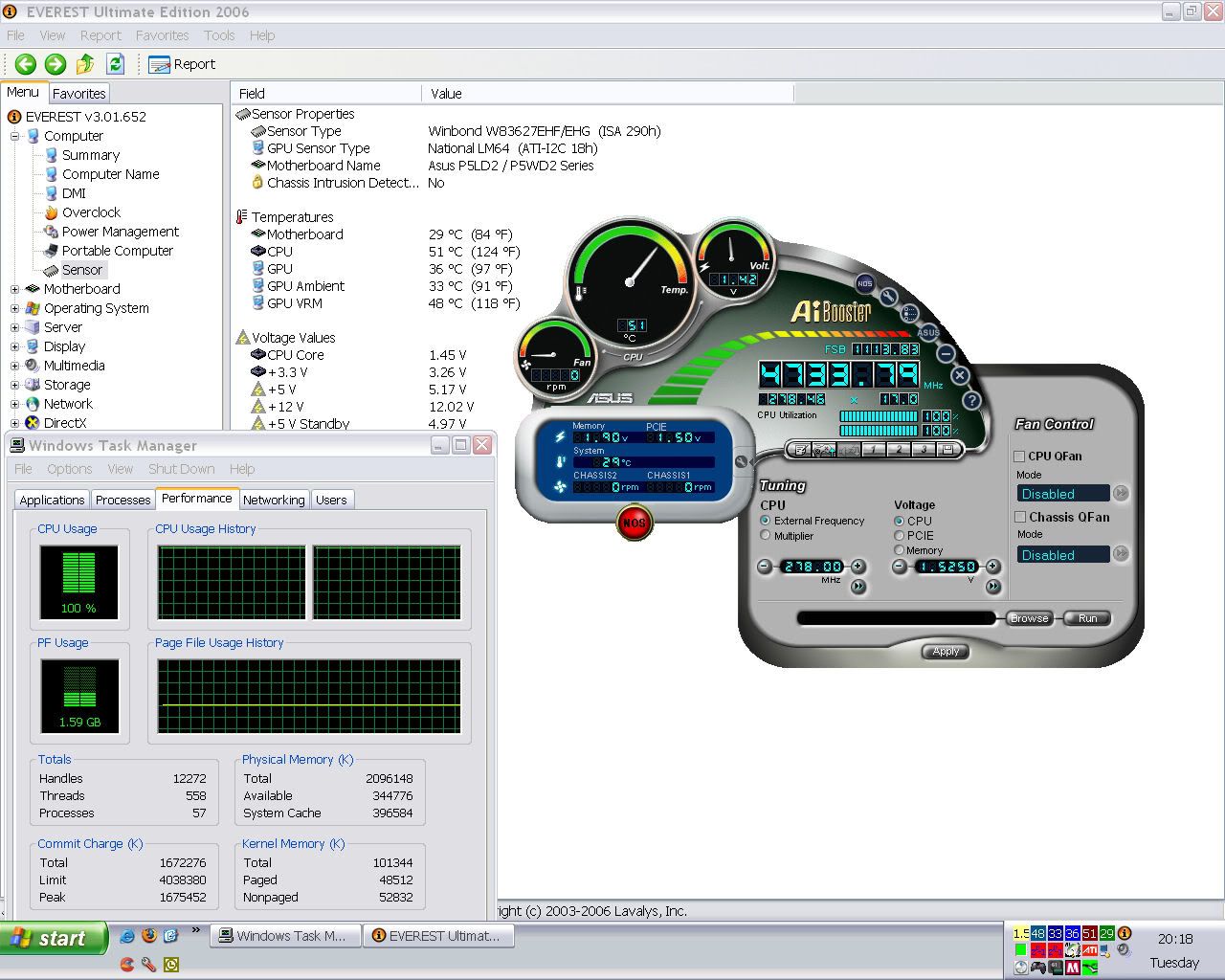
Task: Select Overclock in the EVEREST tree
Action: [91, 212]
